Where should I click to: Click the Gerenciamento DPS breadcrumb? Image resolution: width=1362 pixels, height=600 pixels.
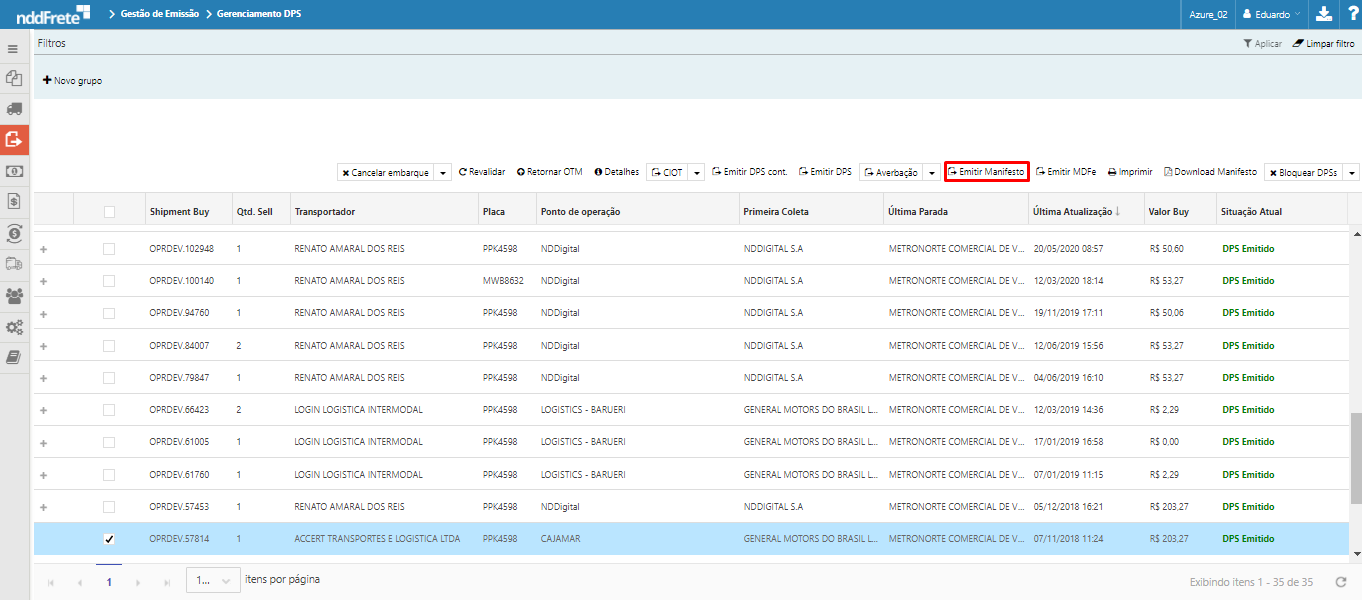(x=259, y=14)
